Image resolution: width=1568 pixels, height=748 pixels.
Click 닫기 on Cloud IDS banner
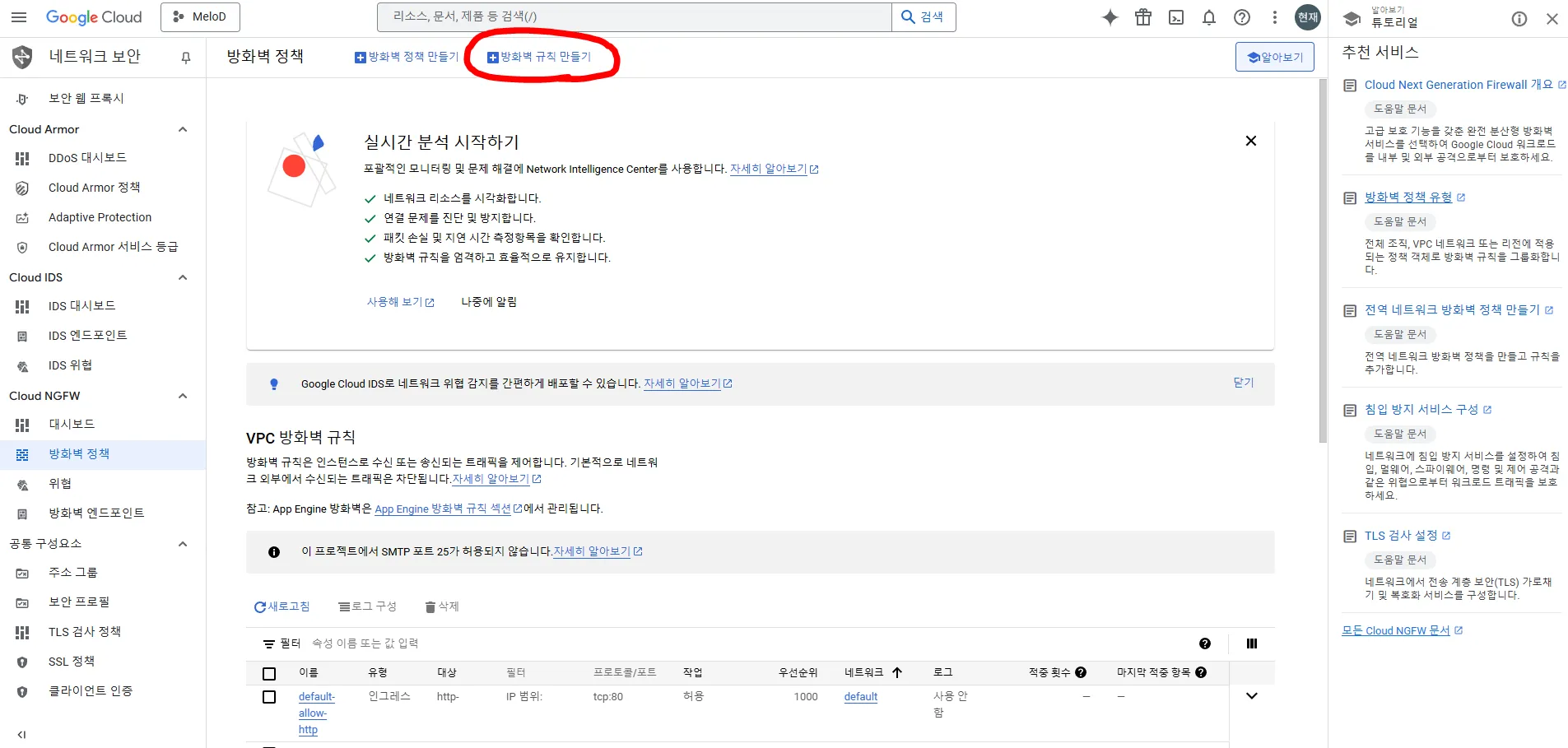point(1244,383)
